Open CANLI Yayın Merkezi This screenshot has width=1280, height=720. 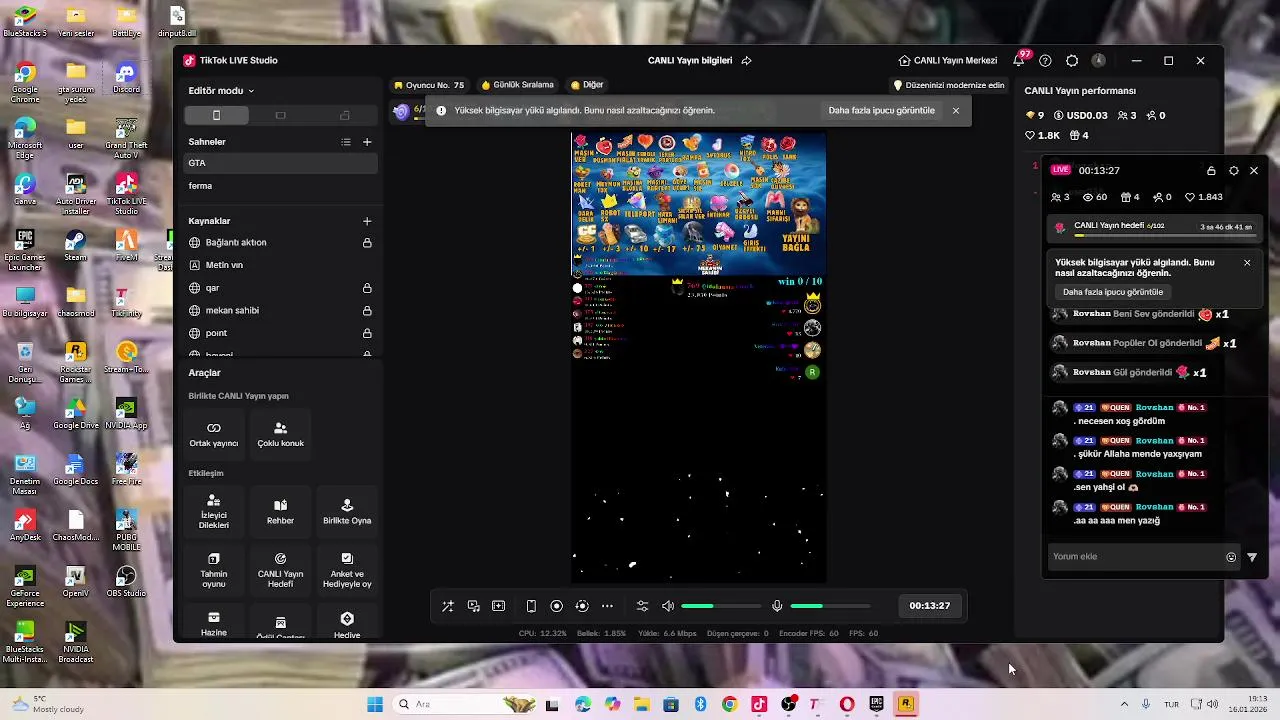click(x=948, y=61)
